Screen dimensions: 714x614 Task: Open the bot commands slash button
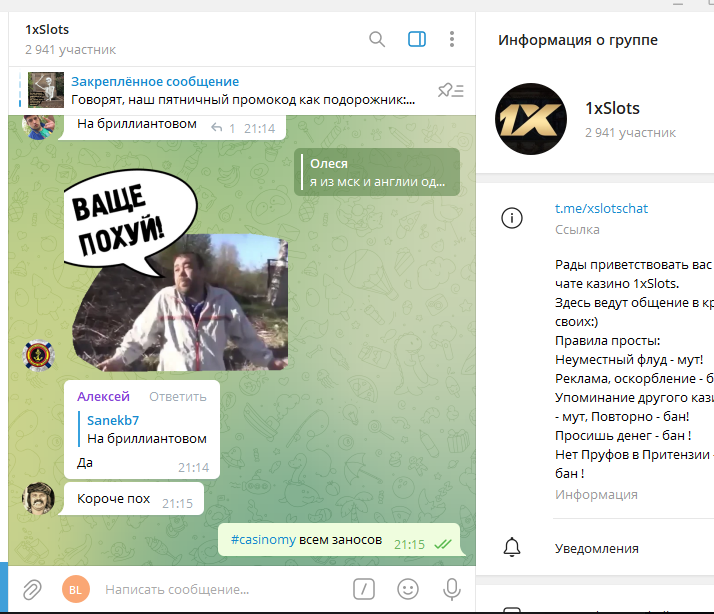364,589
